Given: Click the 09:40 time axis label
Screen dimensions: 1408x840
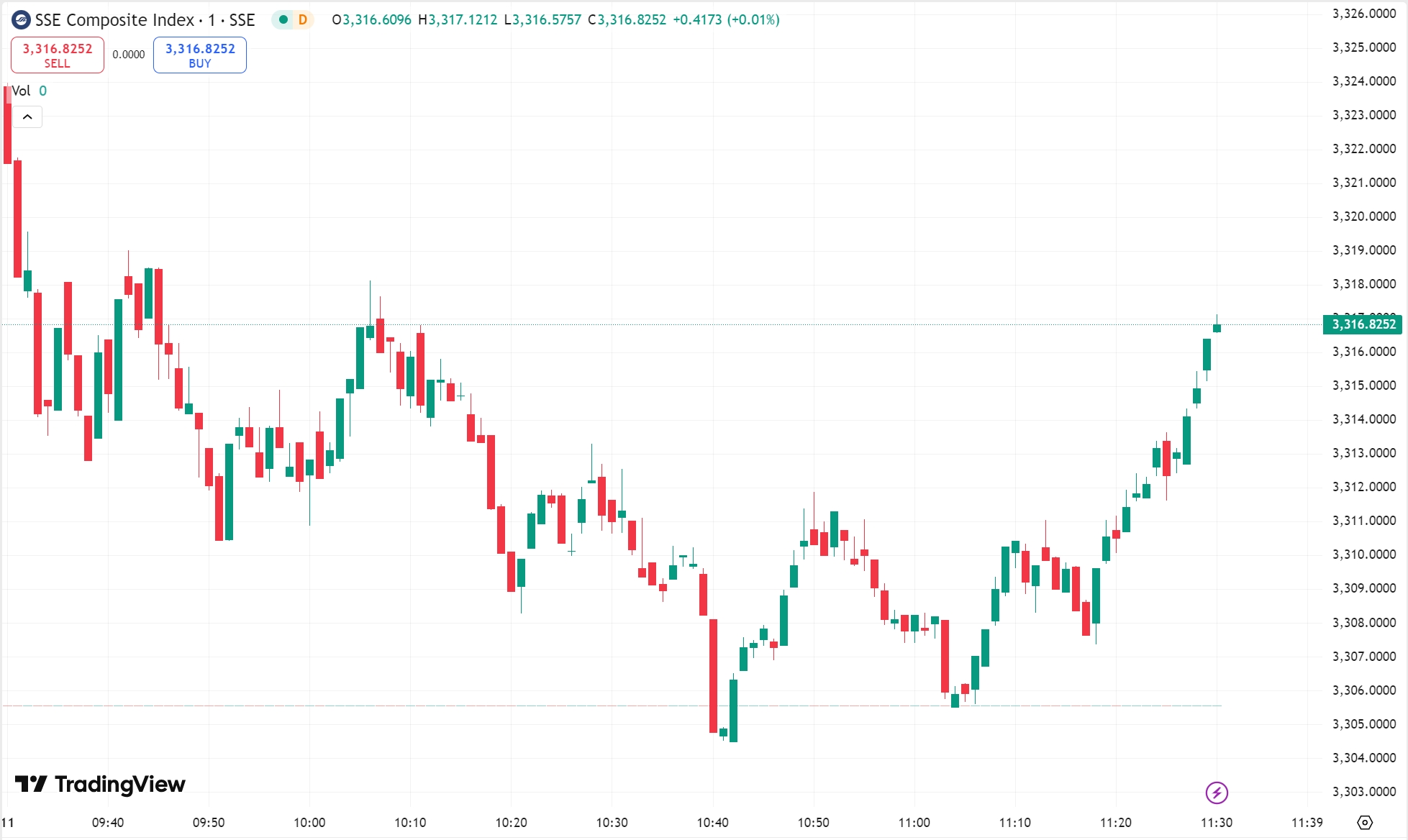Looking at the screenshot, I should click(108, 822).
